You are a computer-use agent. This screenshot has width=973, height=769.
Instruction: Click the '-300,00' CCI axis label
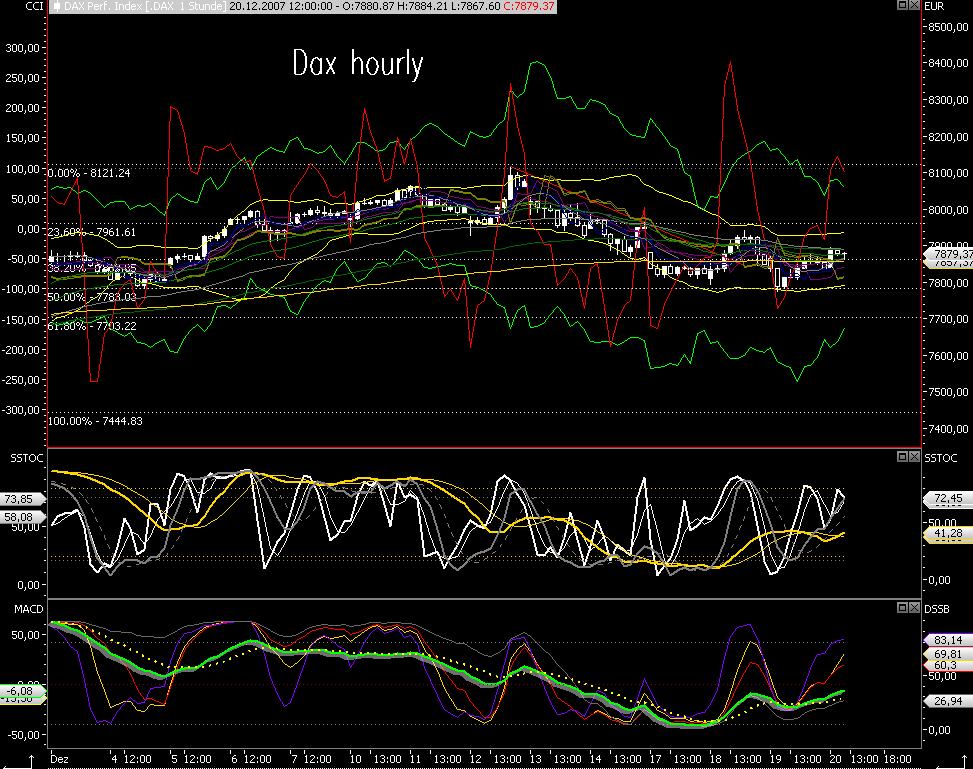(20, 410)
